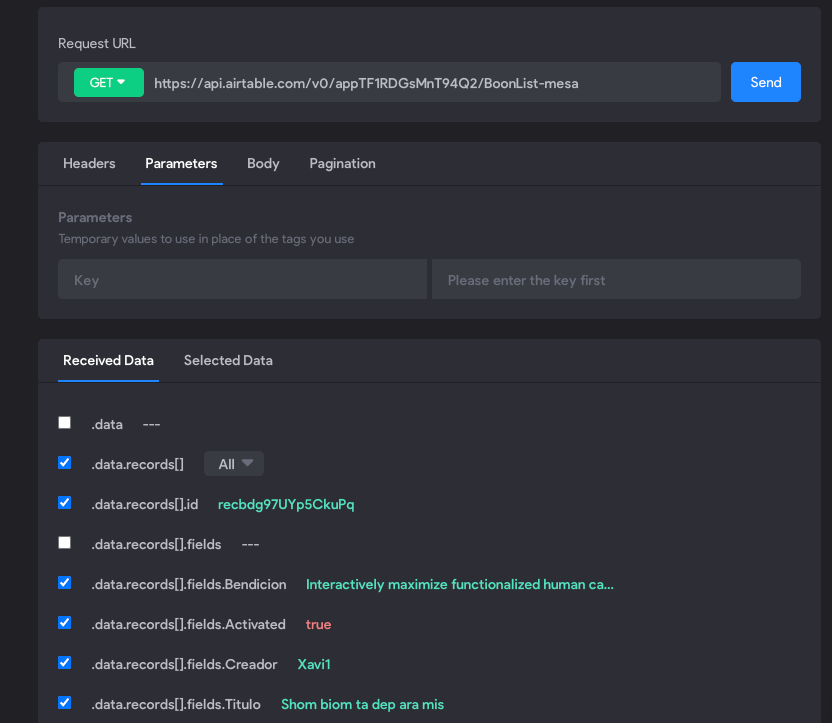Go to the Pagination tab

click(x=342, y=163)
